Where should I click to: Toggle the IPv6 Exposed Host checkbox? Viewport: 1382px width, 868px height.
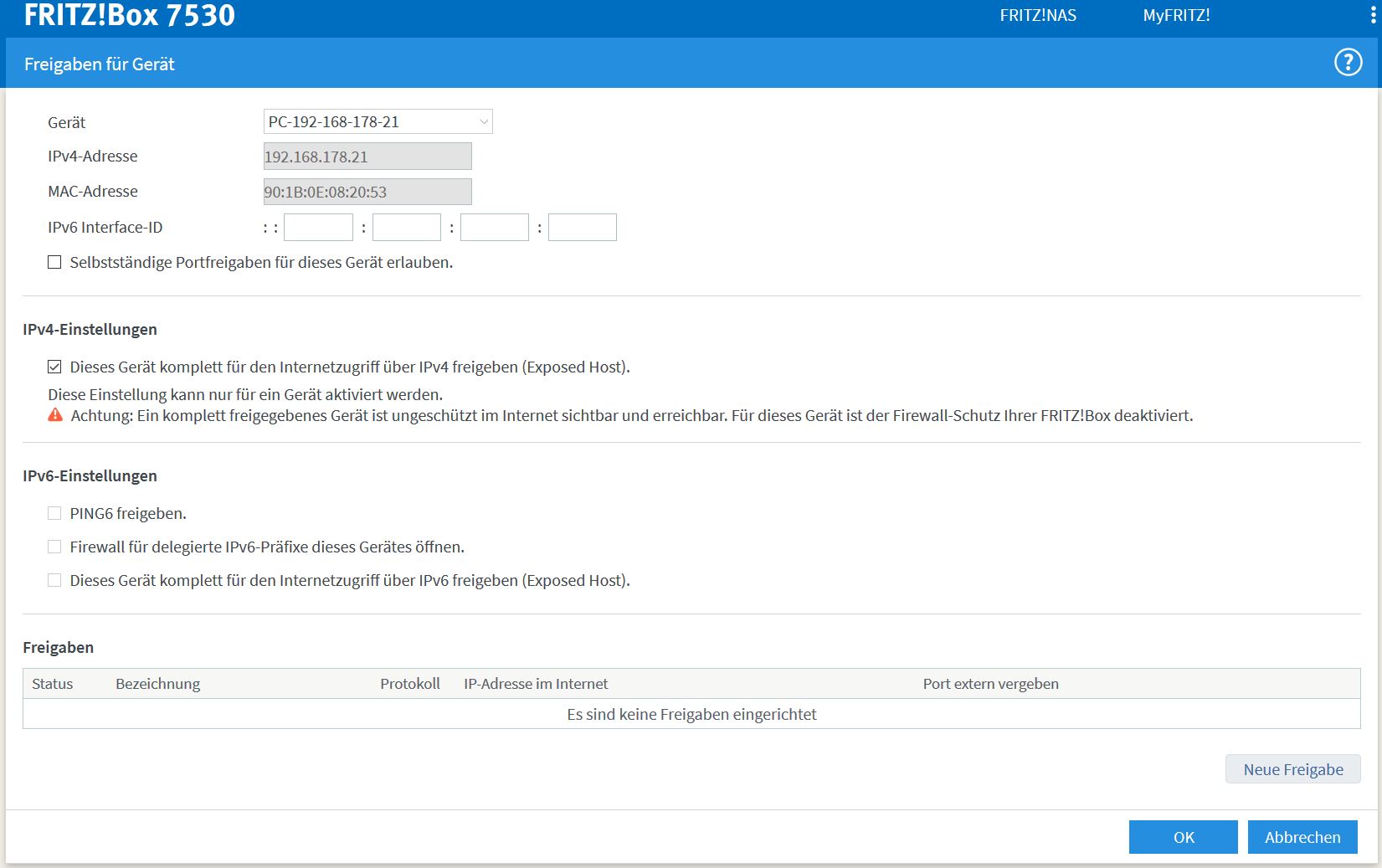(x=54, y=580)
